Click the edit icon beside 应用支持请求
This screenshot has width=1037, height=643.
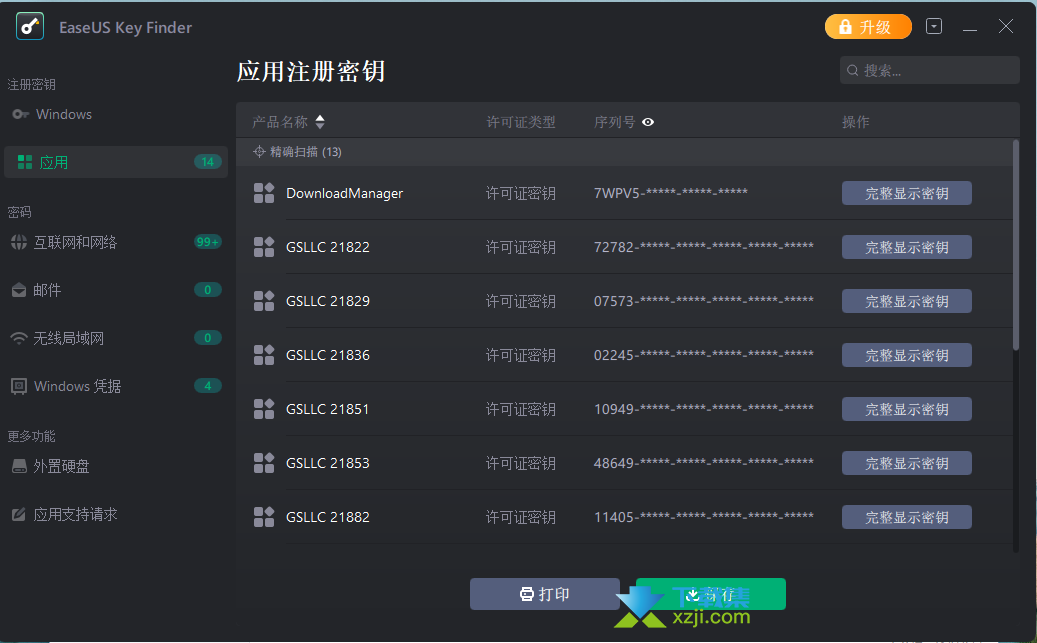[19, 514]
